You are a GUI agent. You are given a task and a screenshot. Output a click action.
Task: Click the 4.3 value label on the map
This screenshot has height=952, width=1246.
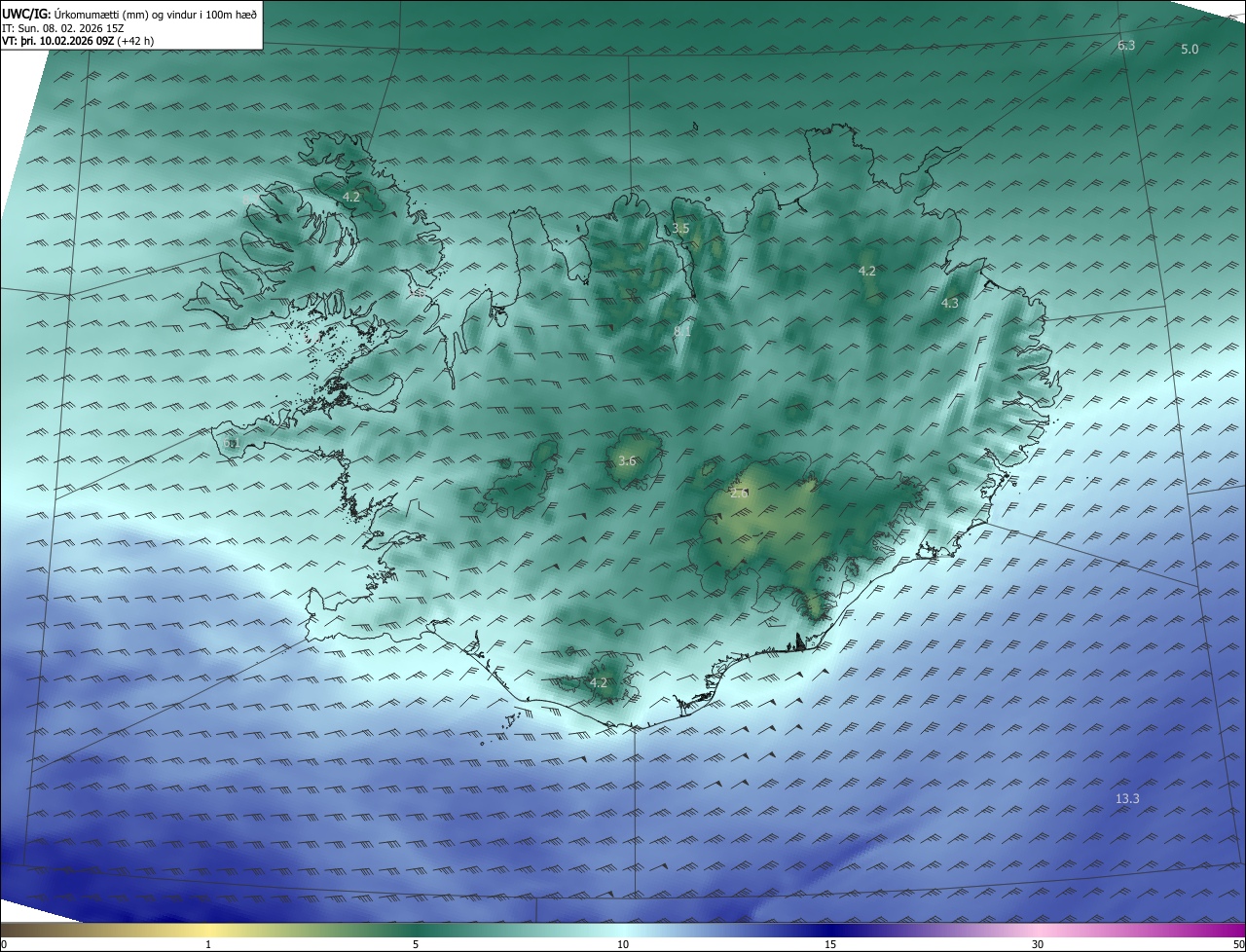(x=950, y=304)
